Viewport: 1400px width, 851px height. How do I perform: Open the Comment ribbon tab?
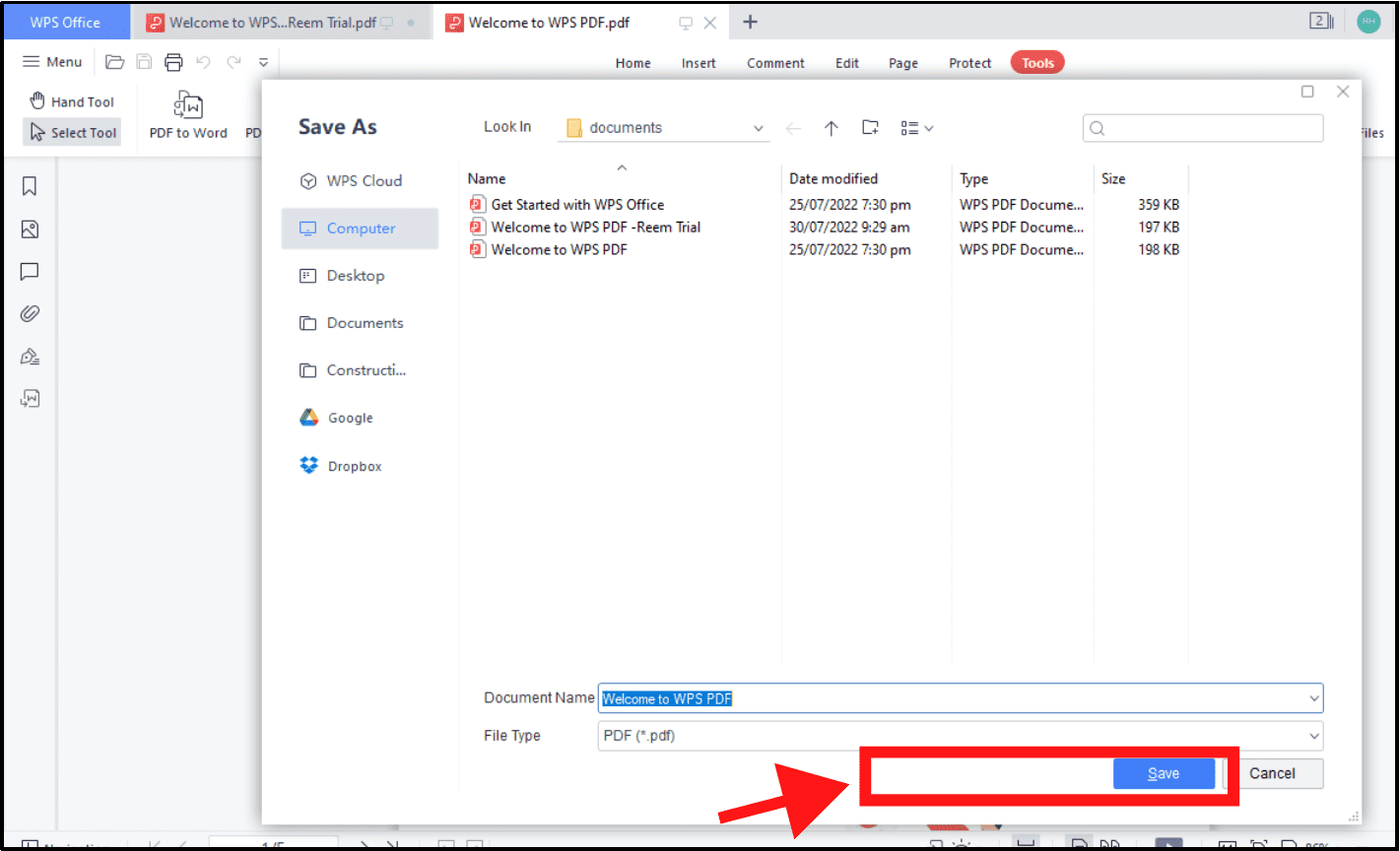(775, 63)
